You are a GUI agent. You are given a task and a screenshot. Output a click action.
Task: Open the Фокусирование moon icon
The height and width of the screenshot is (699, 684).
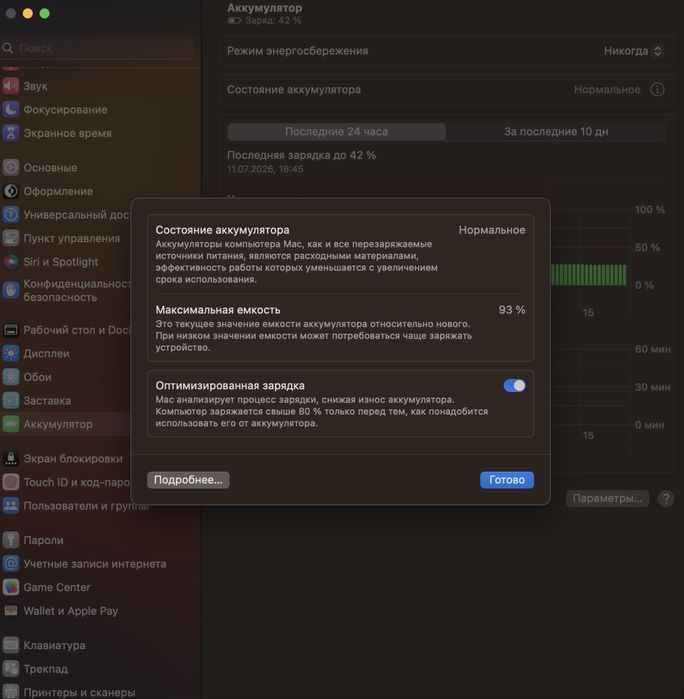click(11, 109)
